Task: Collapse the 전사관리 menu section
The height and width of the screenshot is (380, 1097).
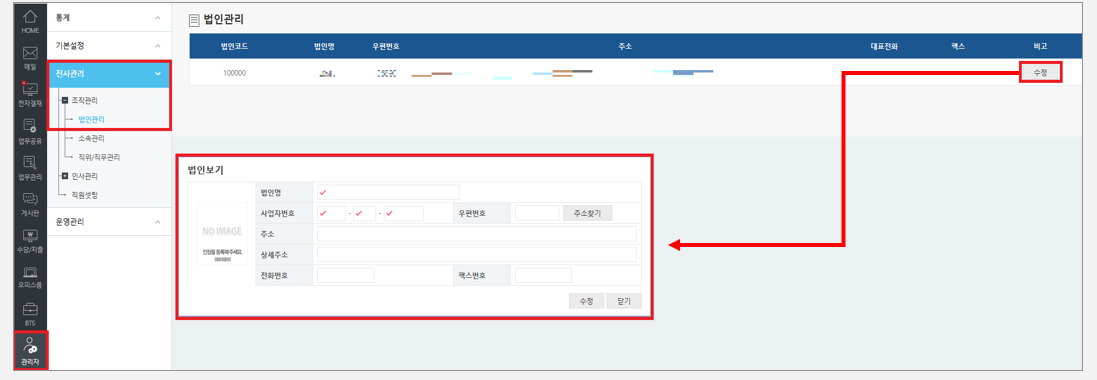Action: pos(108,73)
